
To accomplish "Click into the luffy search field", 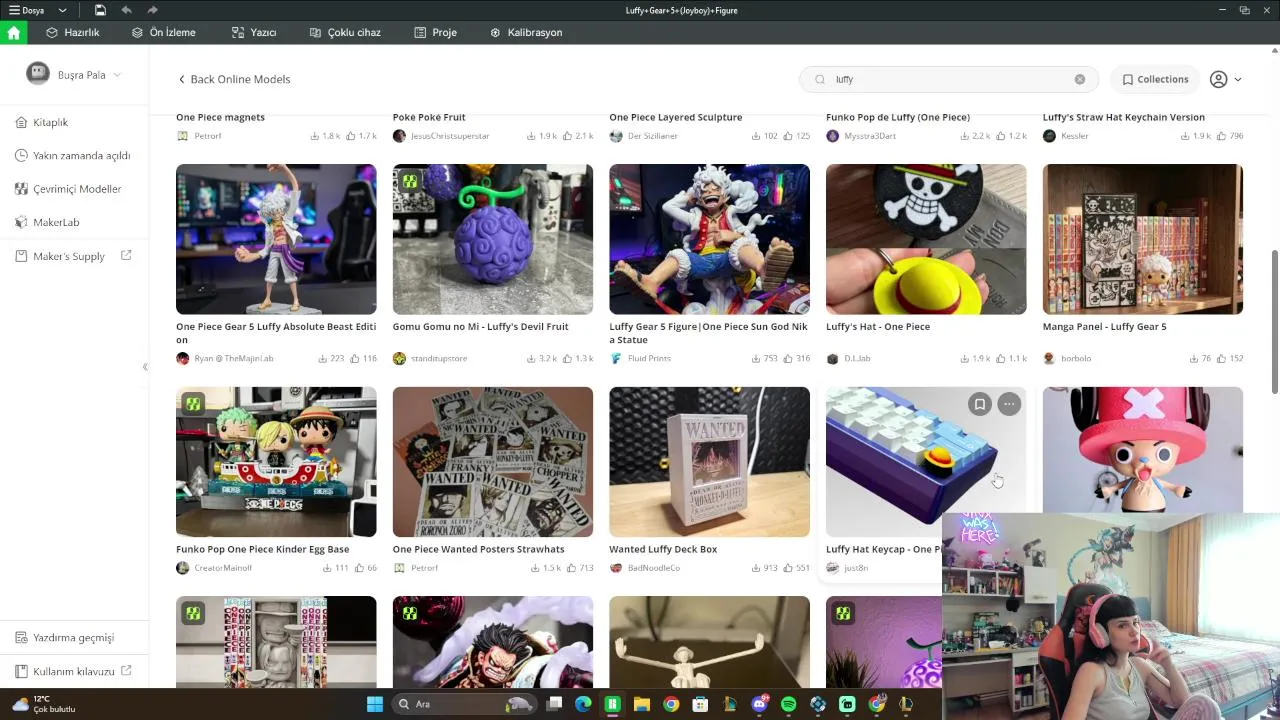I will (x=948, y=79).
